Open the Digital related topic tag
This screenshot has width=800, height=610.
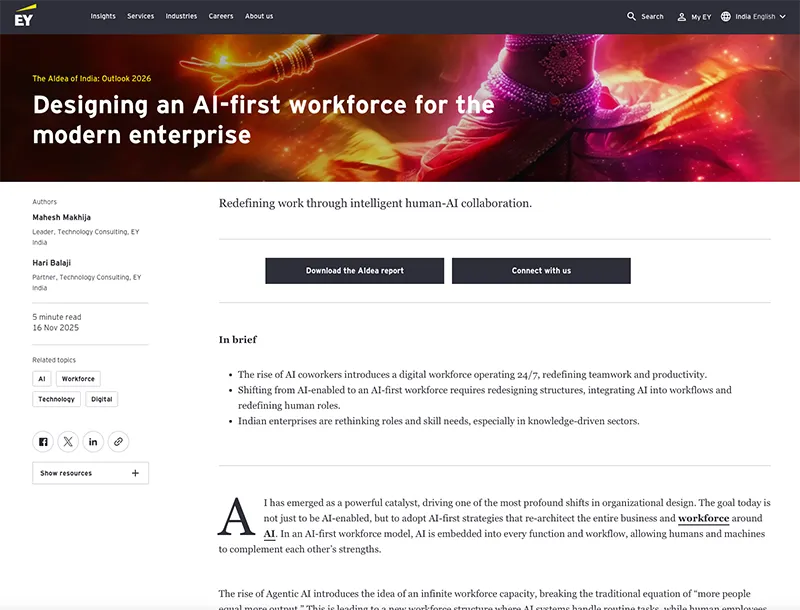[102, 399]
